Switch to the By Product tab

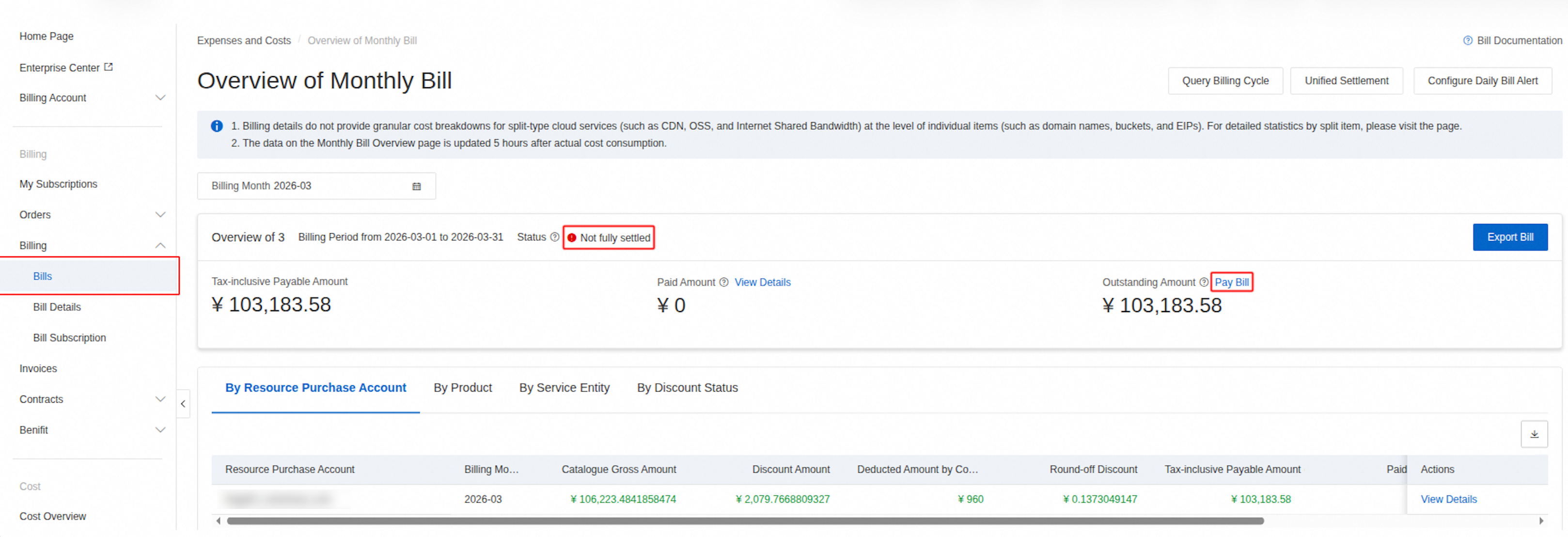pos(463,388)
